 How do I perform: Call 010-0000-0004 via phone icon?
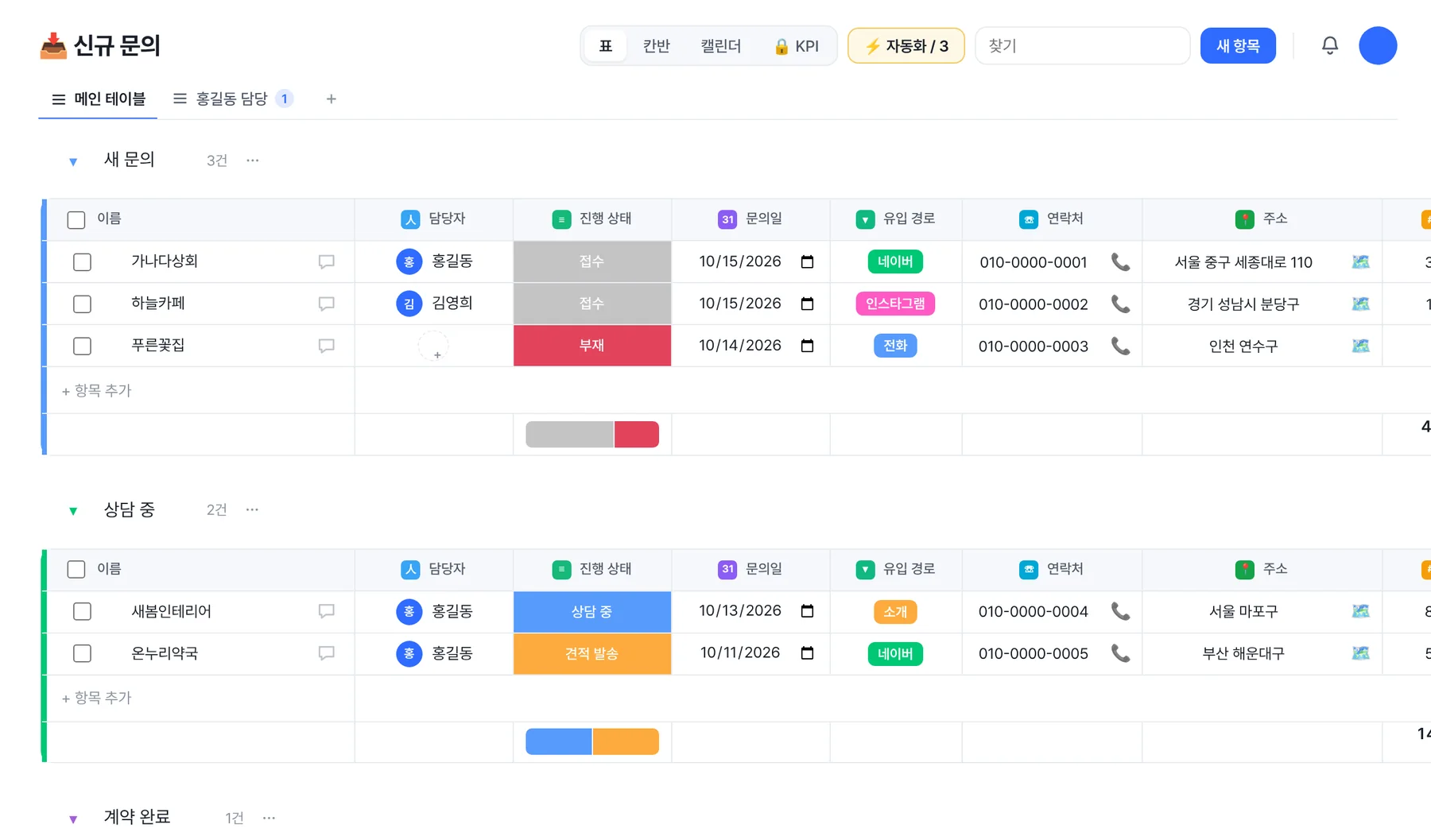[1120, 611]
